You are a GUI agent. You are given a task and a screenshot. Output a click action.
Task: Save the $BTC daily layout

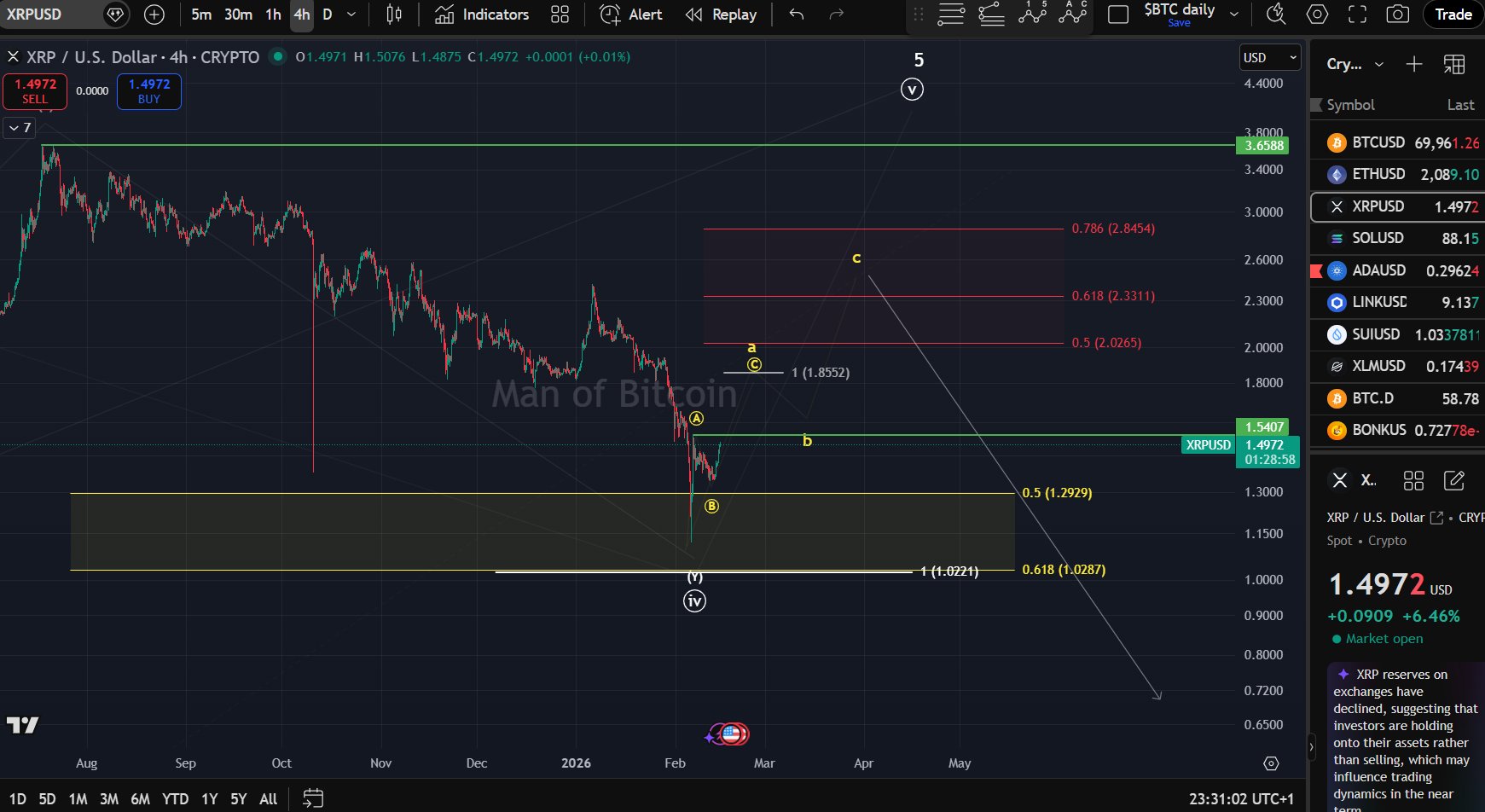(1179, 23)
